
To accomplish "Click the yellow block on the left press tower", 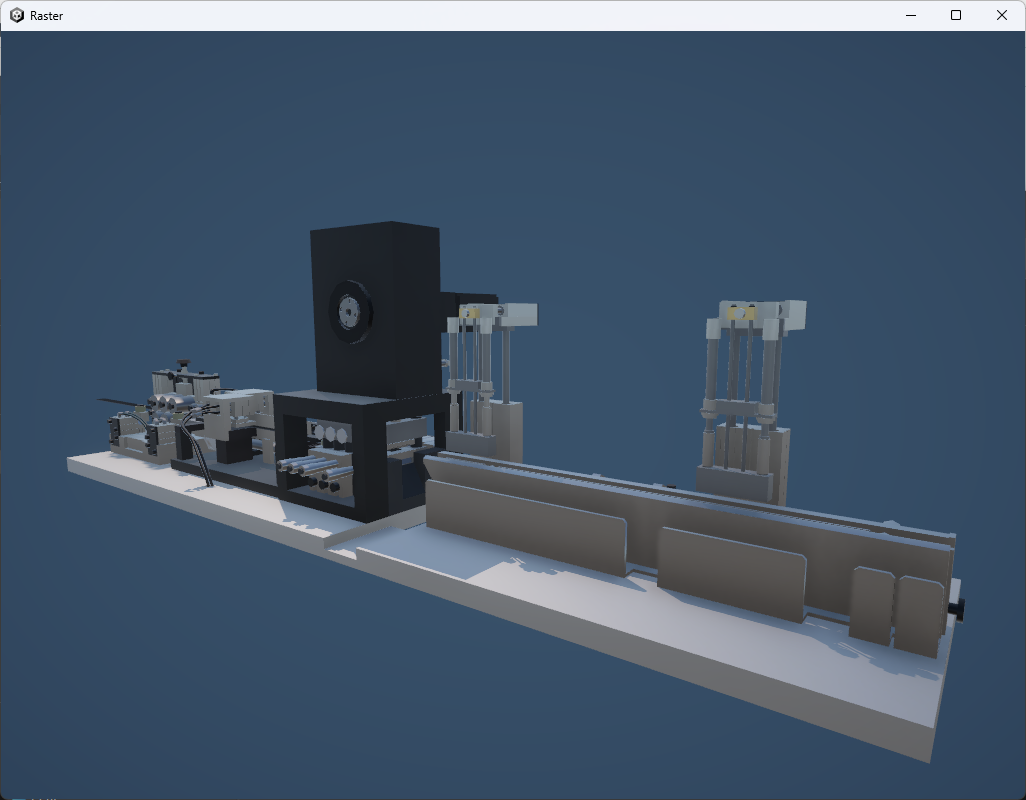I will click(x=473, y=313).
